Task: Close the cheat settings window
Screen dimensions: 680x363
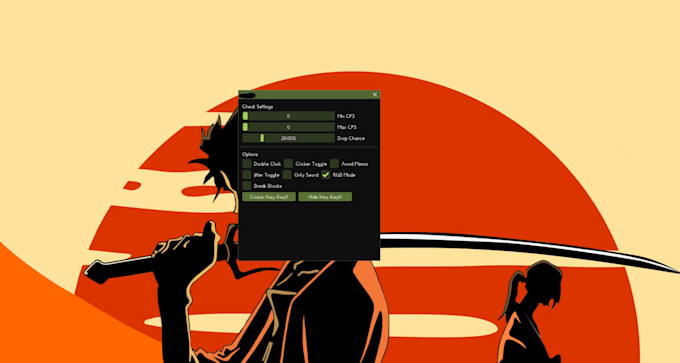Action: [375, 95]
